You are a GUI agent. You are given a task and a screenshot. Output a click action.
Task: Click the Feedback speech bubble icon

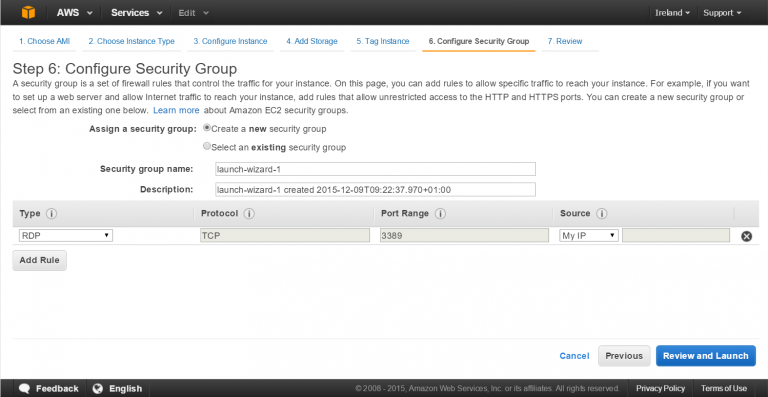tap(25, 389)
